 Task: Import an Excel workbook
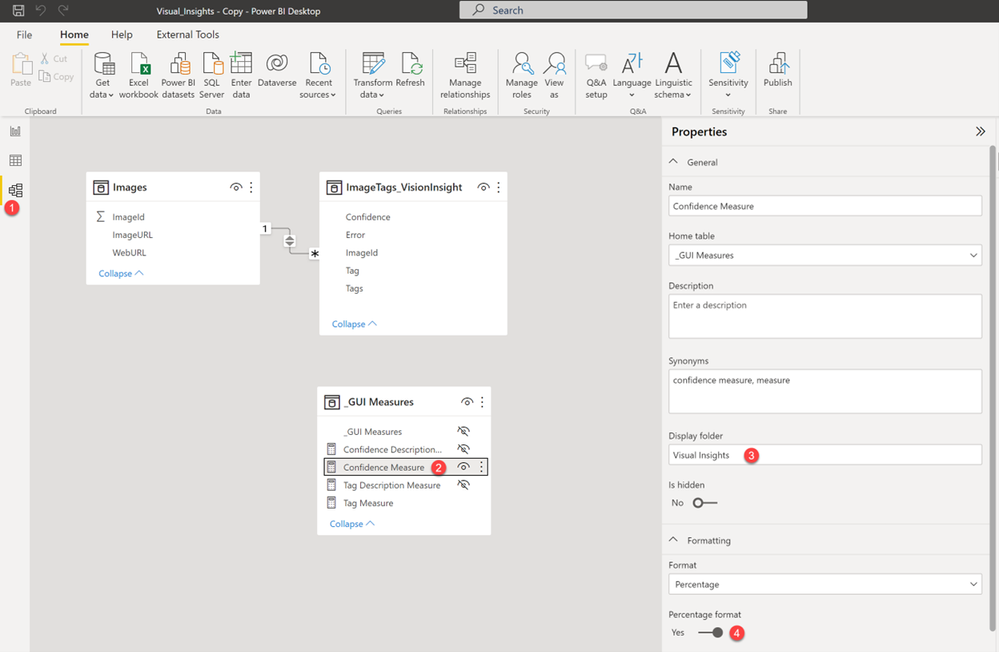pyautogui.click(x=138, y=75)
